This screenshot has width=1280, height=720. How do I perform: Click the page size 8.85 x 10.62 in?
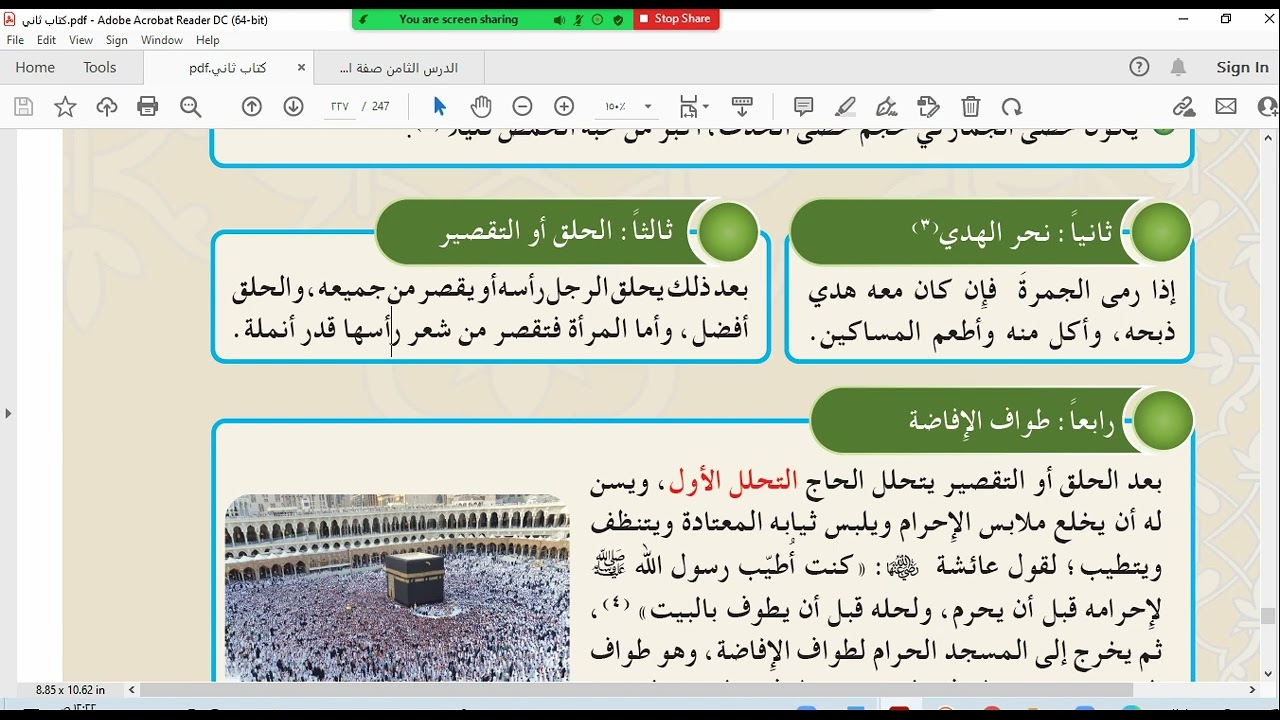pos(70,690)
